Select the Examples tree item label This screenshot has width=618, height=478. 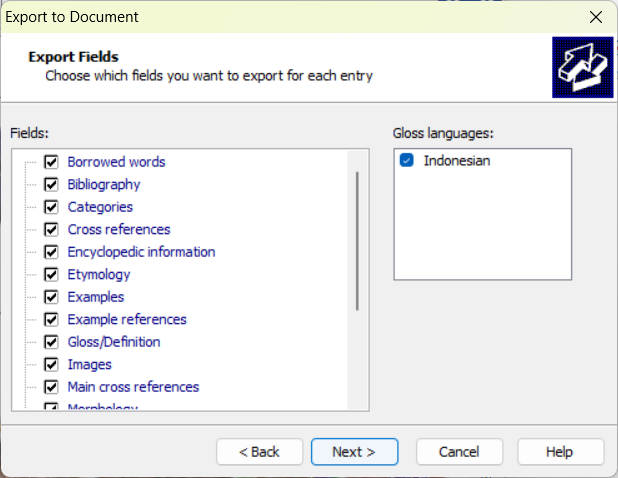coord(96,297)
